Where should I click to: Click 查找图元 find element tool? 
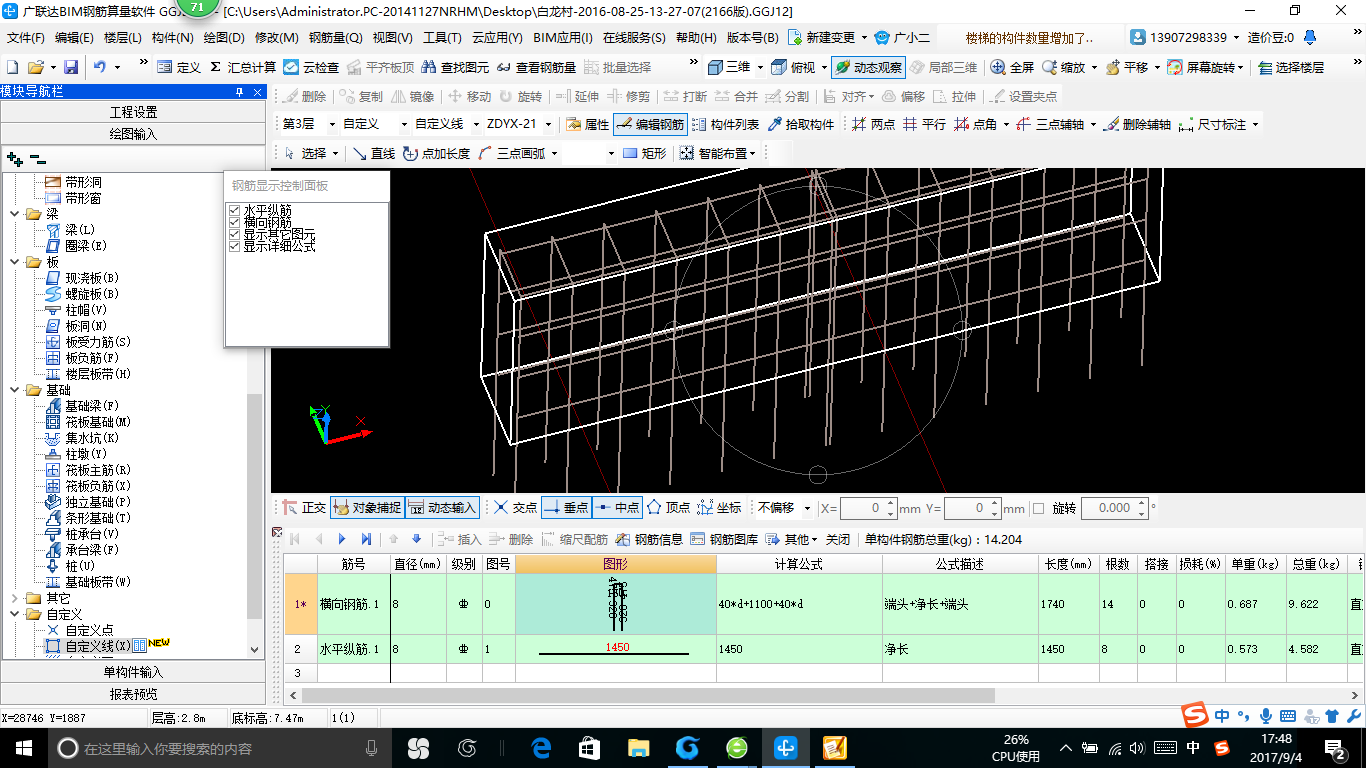tap(456, 67)
